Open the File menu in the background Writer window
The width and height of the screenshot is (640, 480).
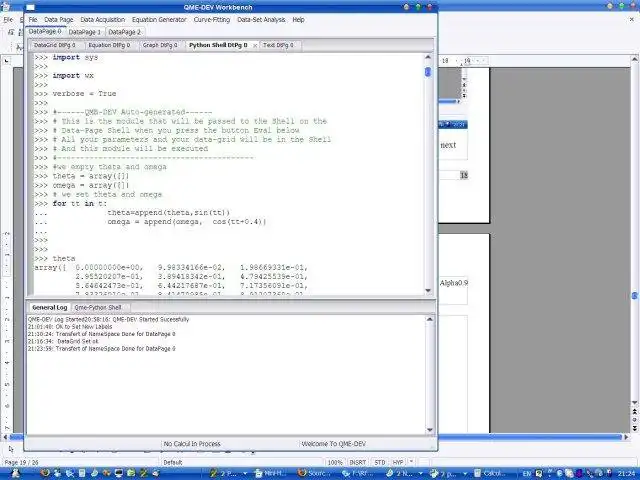pyautogui.click(x=8, y=20)
